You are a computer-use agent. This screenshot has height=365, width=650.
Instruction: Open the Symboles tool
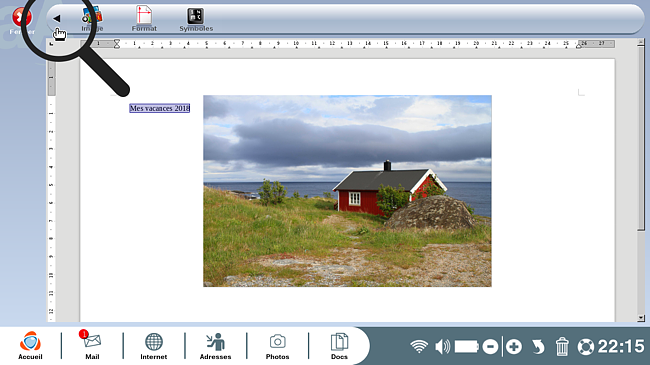(196, 20)
